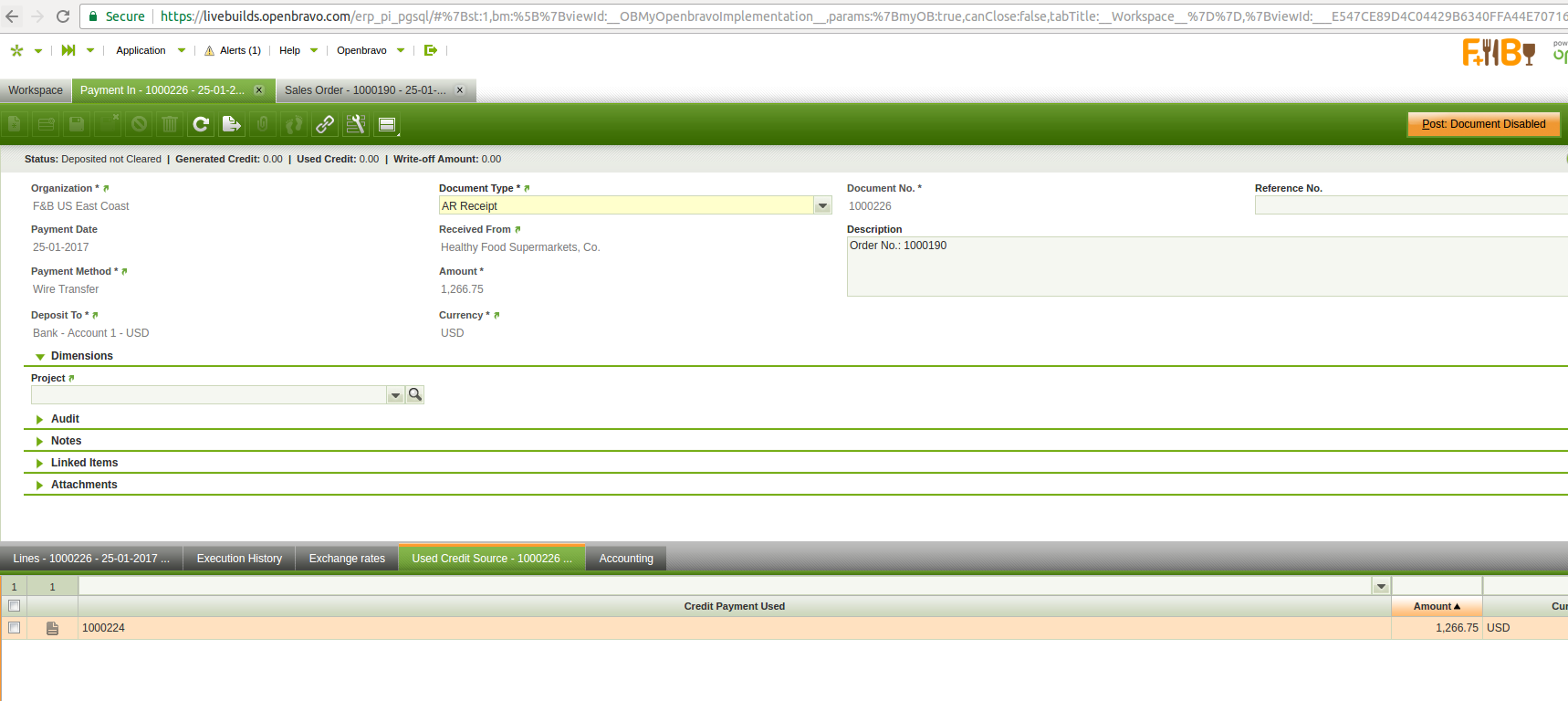Click the Project input field
1568x701 pixels.
(x=209, y=394)
